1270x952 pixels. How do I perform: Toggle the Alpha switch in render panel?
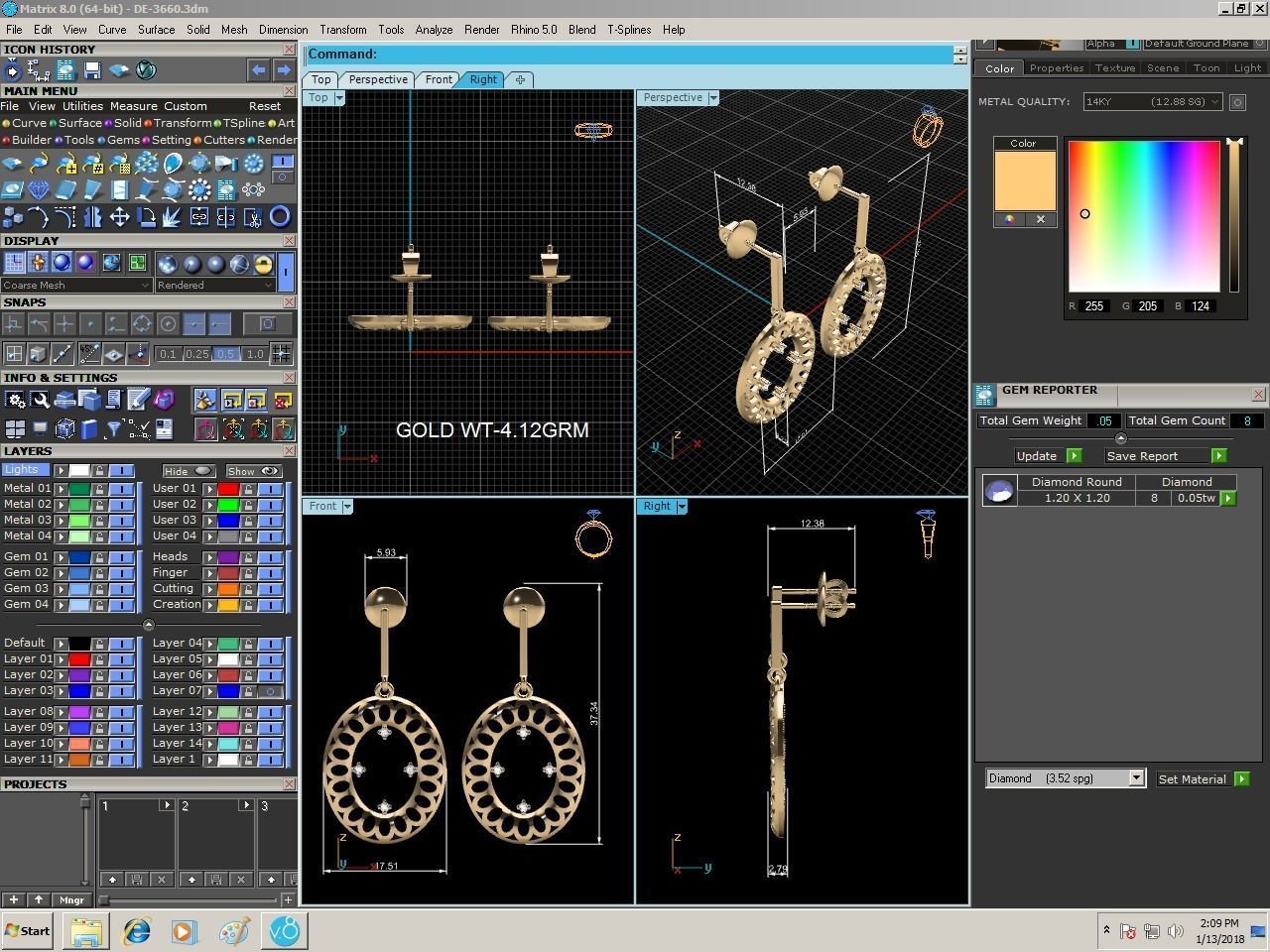coord(1132,43)
